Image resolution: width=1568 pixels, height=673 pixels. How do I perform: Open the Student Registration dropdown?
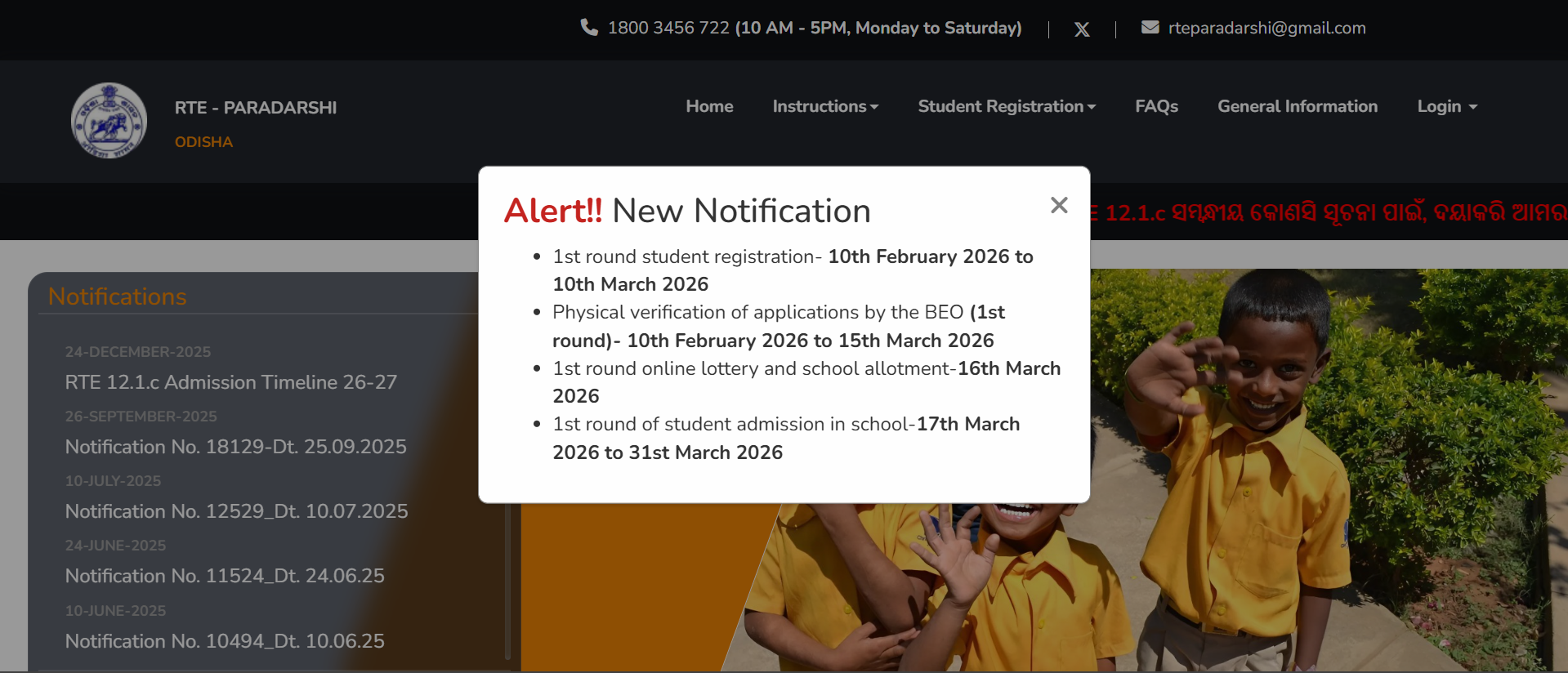click(x=1007, y=106)
